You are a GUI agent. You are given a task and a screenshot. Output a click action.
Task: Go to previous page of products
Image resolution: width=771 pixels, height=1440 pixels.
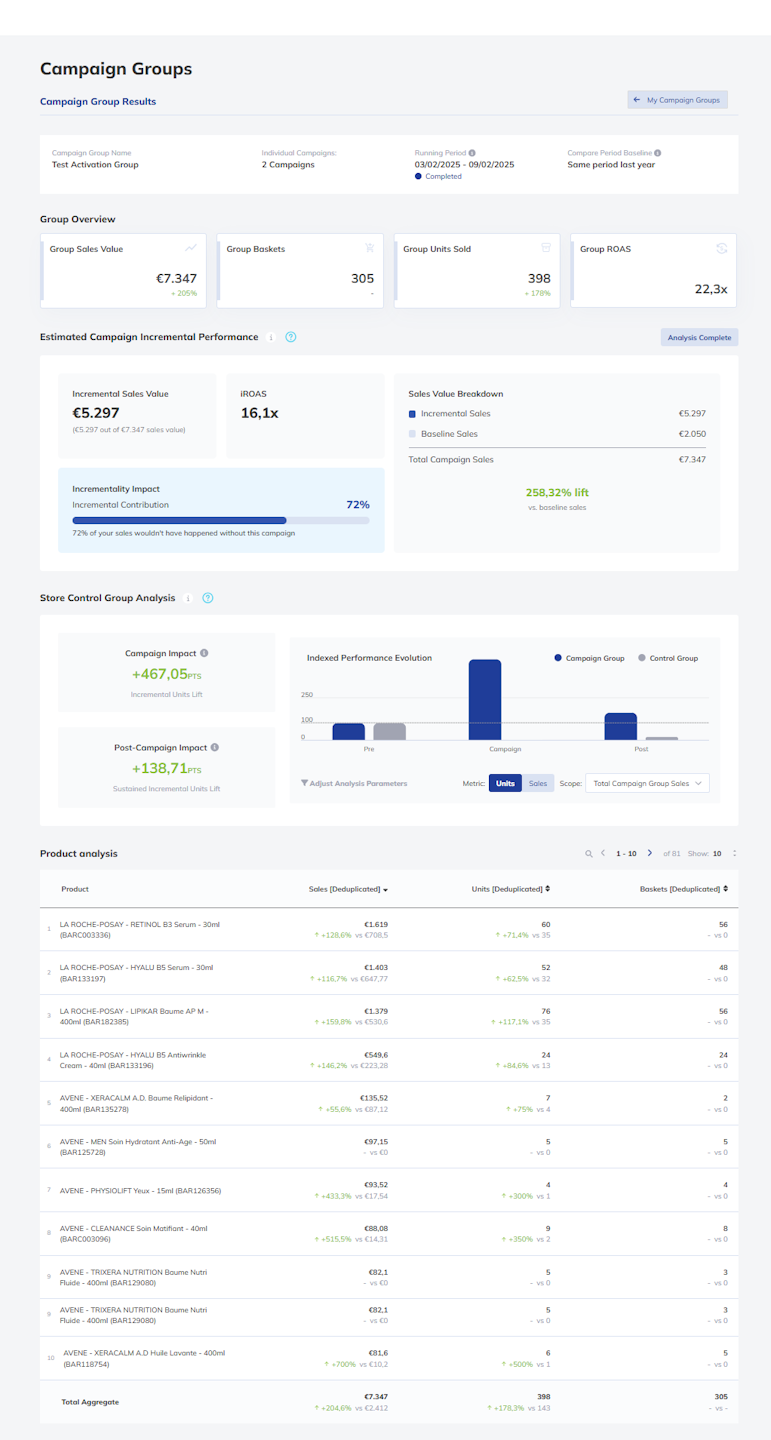(603, 853)
